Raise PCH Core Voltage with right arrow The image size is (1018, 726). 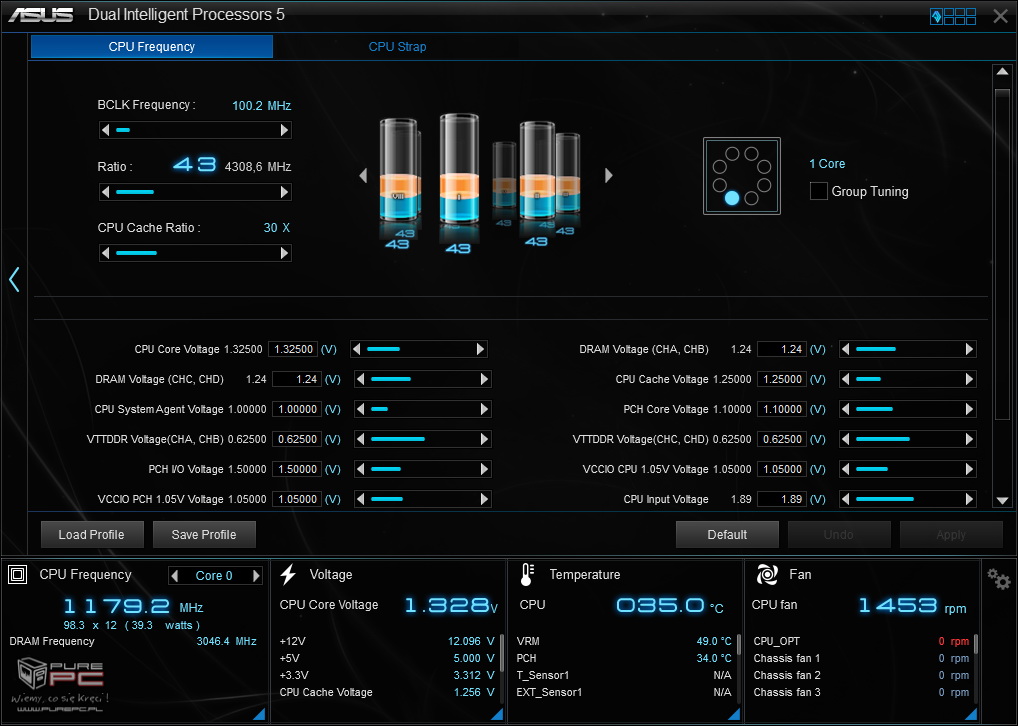pyautogui.click(x=969, y=409)
